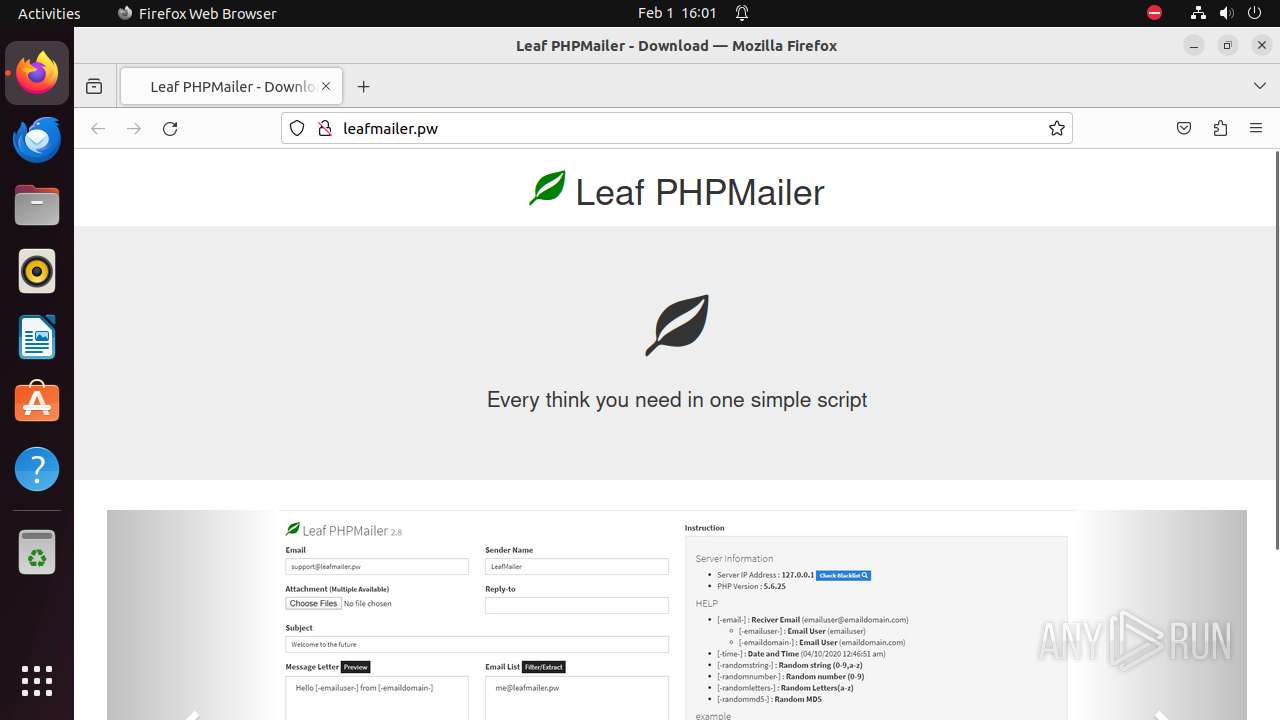Open Ubuntu Software from the dock
Viewport: 1280px width, 720px height.
(37, 403)
